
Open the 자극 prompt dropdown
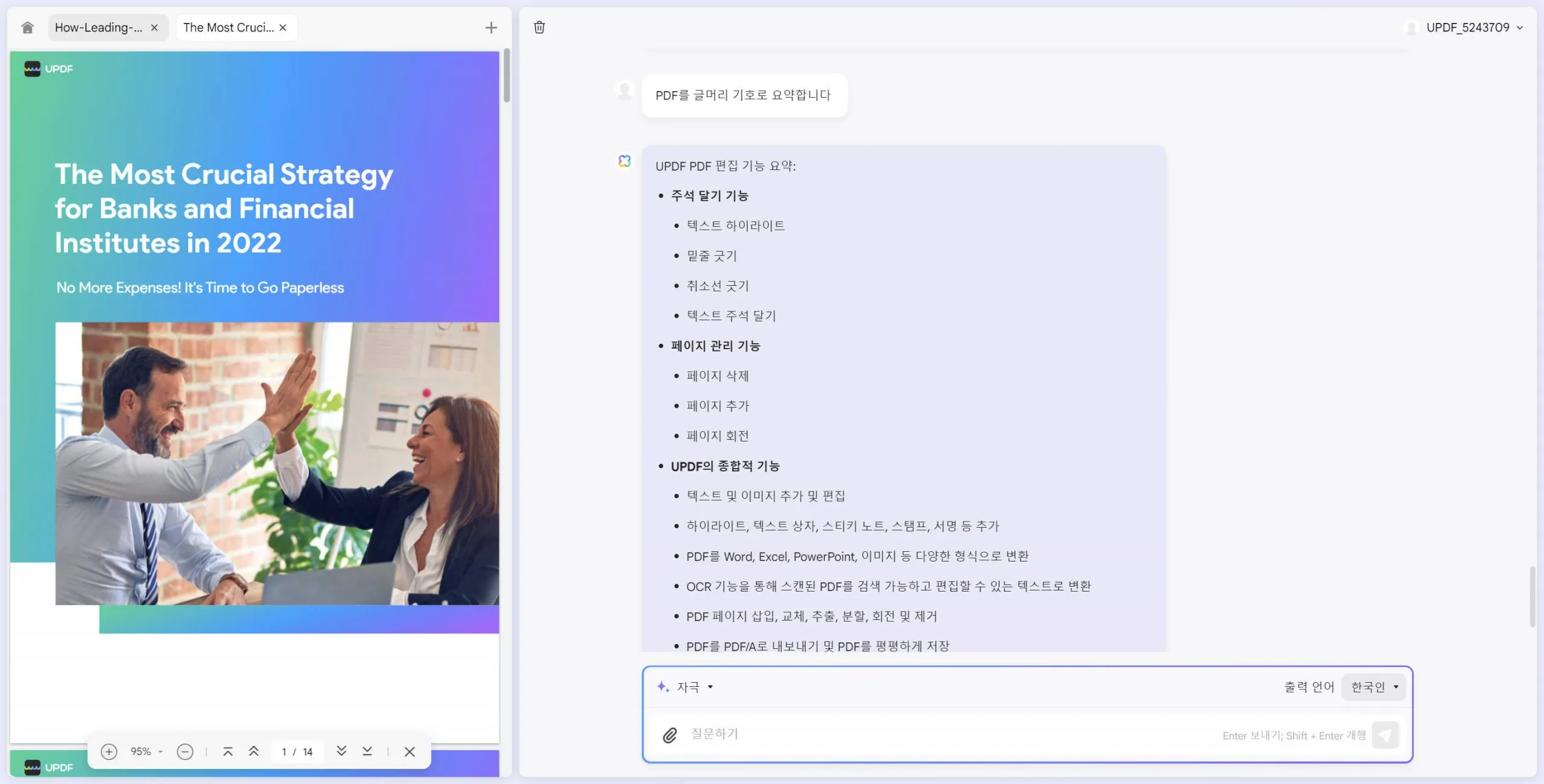(685, 687)
